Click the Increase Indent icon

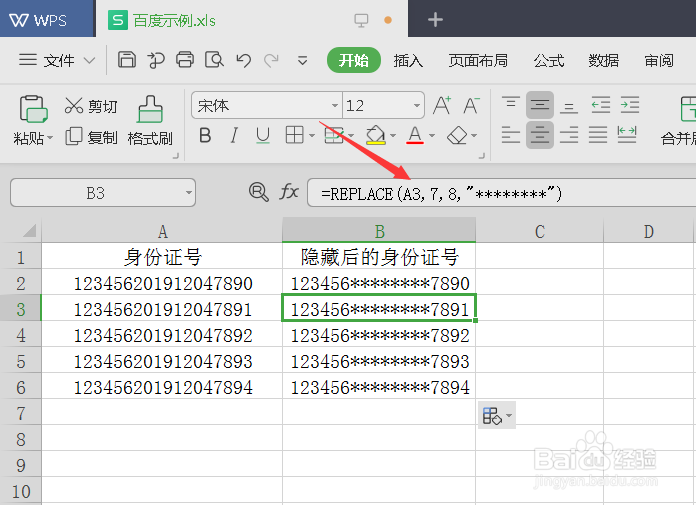629,105
